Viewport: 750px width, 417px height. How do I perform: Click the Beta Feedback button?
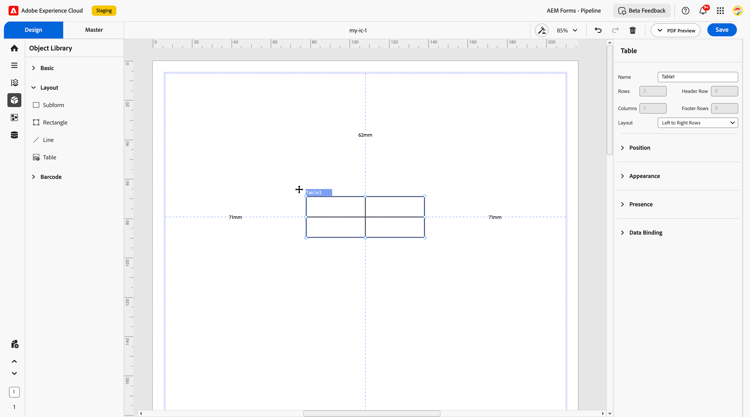[x=642, y=11]
